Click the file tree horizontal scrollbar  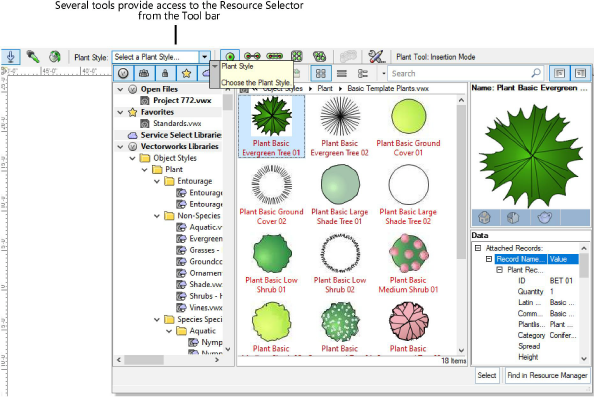click(169, 359)
